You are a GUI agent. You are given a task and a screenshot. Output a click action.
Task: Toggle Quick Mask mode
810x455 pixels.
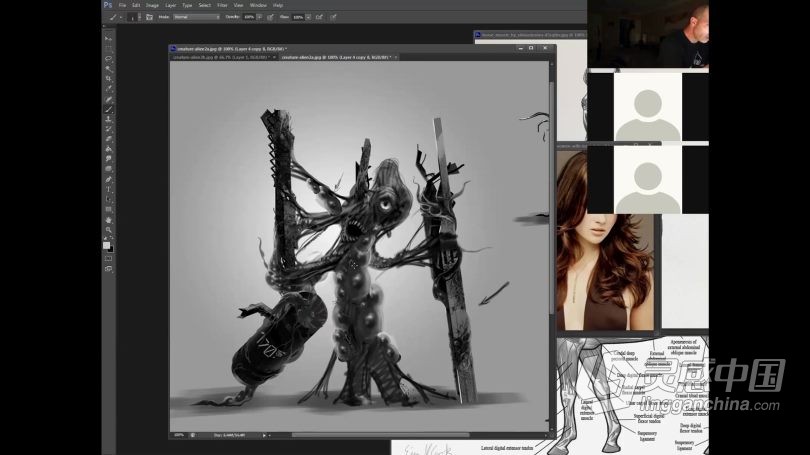point(108,259)
